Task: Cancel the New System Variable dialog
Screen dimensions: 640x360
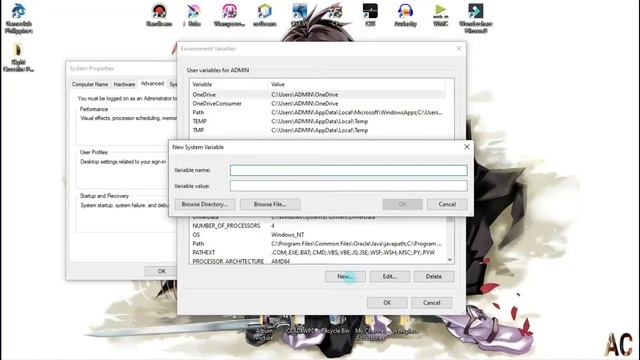Action: (x=447, y=204)
